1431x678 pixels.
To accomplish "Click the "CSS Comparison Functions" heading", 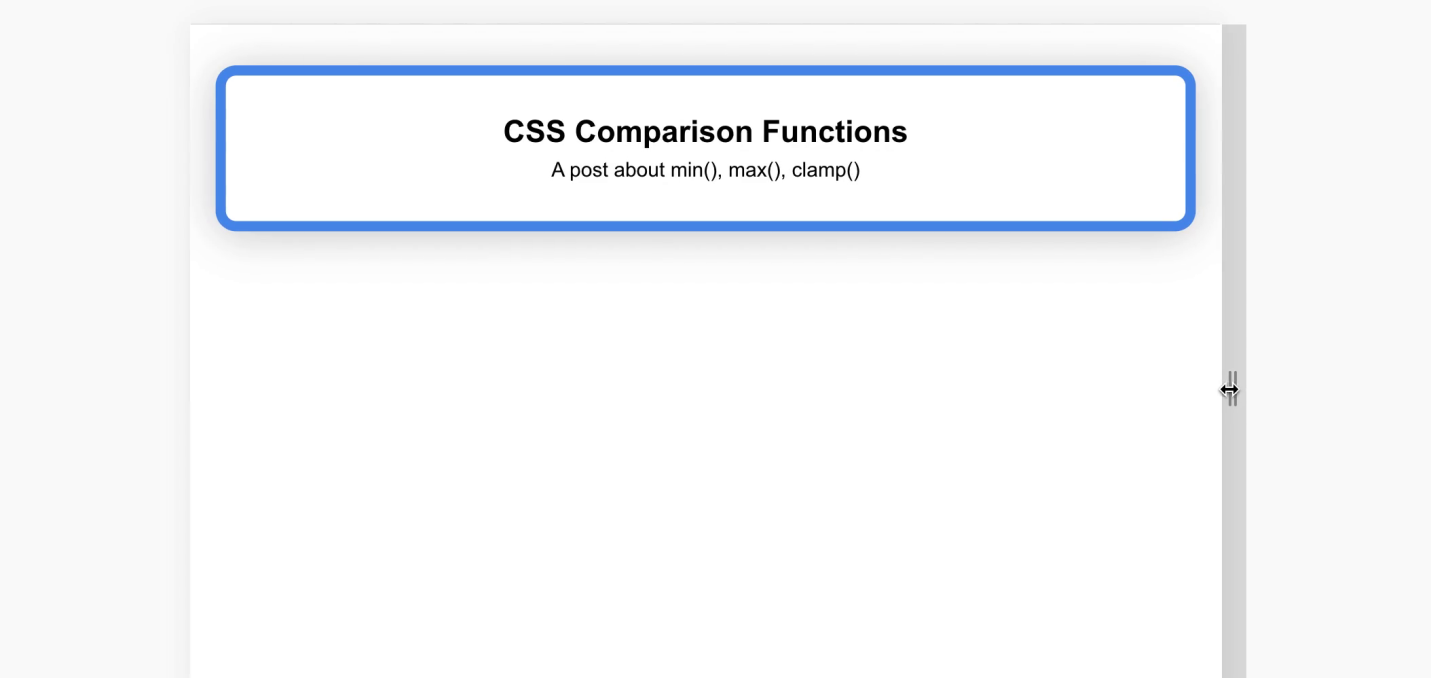I will tap(705, 132).
